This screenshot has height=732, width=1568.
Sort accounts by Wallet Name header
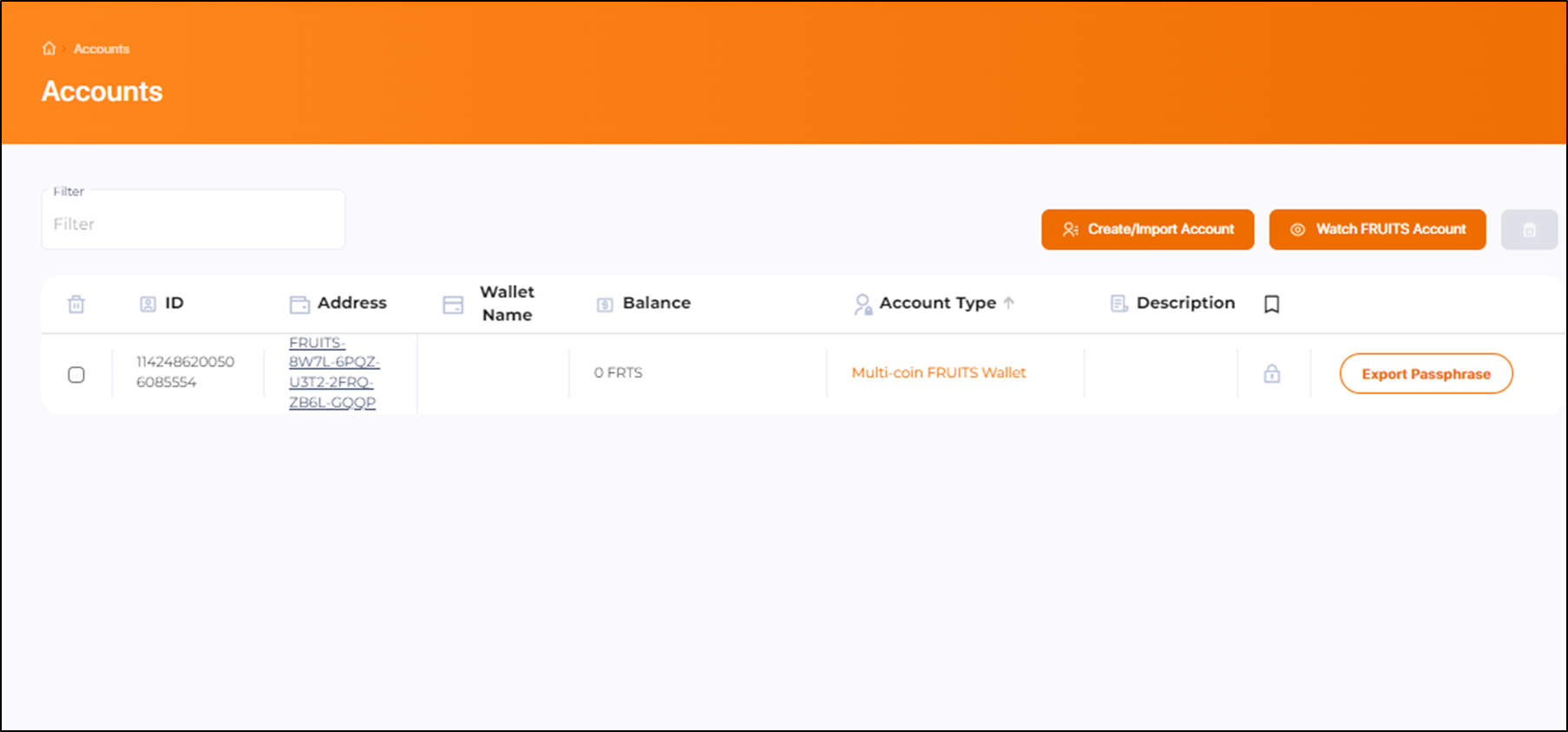tap(507, 304)
